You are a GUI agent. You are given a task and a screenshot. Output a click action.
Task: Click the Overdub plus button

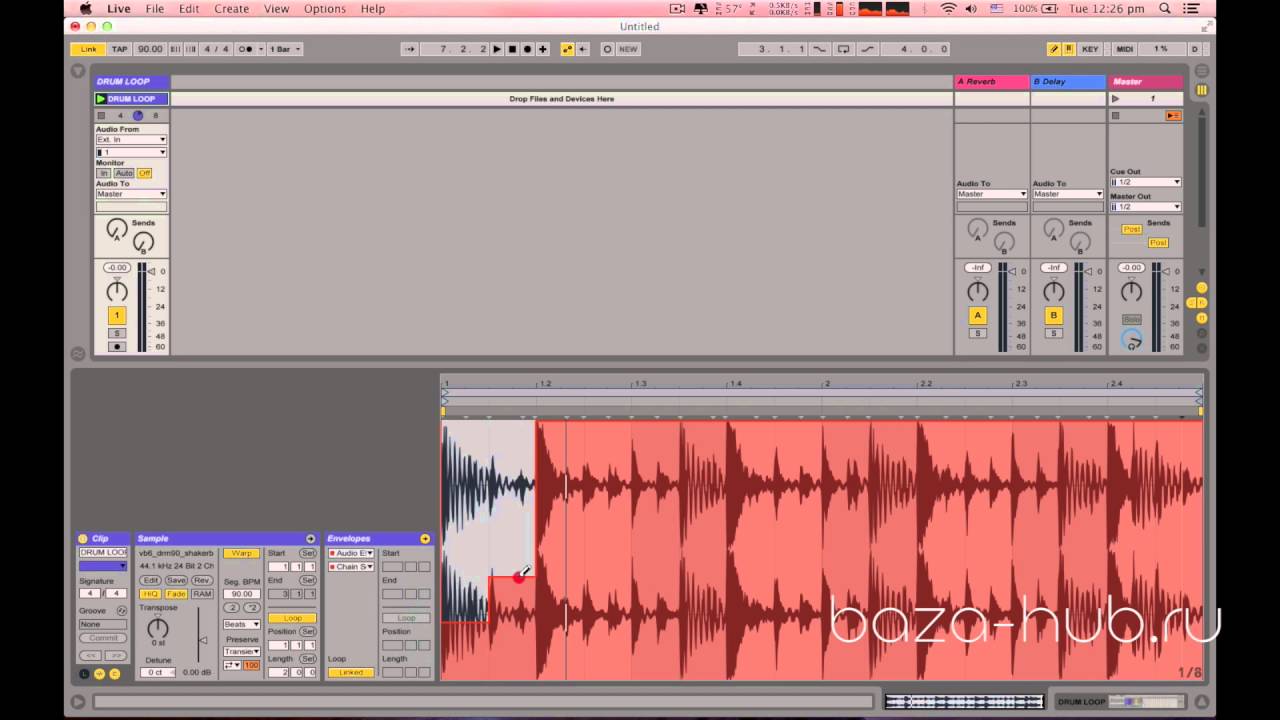click(x=542, y=49)
